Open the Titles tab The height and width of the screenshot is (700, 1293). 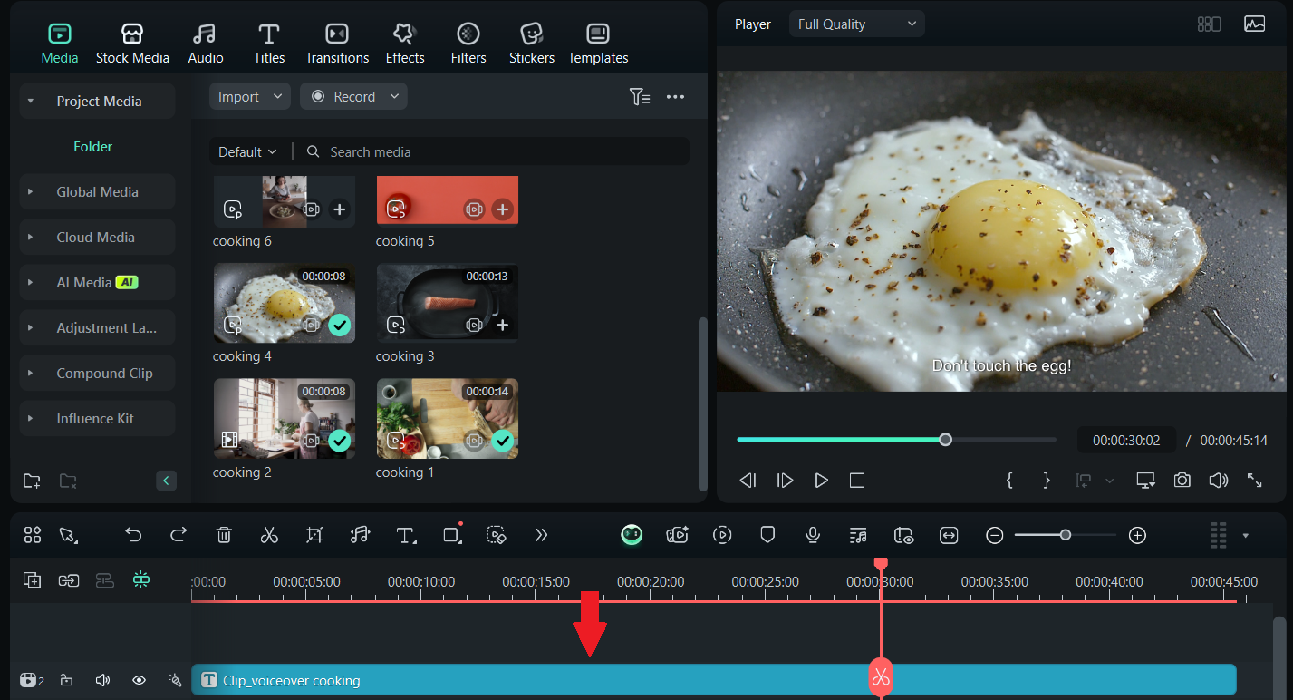click(269, 44)
